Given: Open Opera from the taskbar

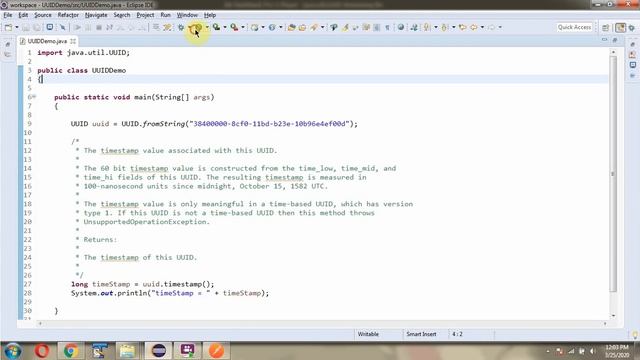Looking at the screenshot, I should click(42, 351).
